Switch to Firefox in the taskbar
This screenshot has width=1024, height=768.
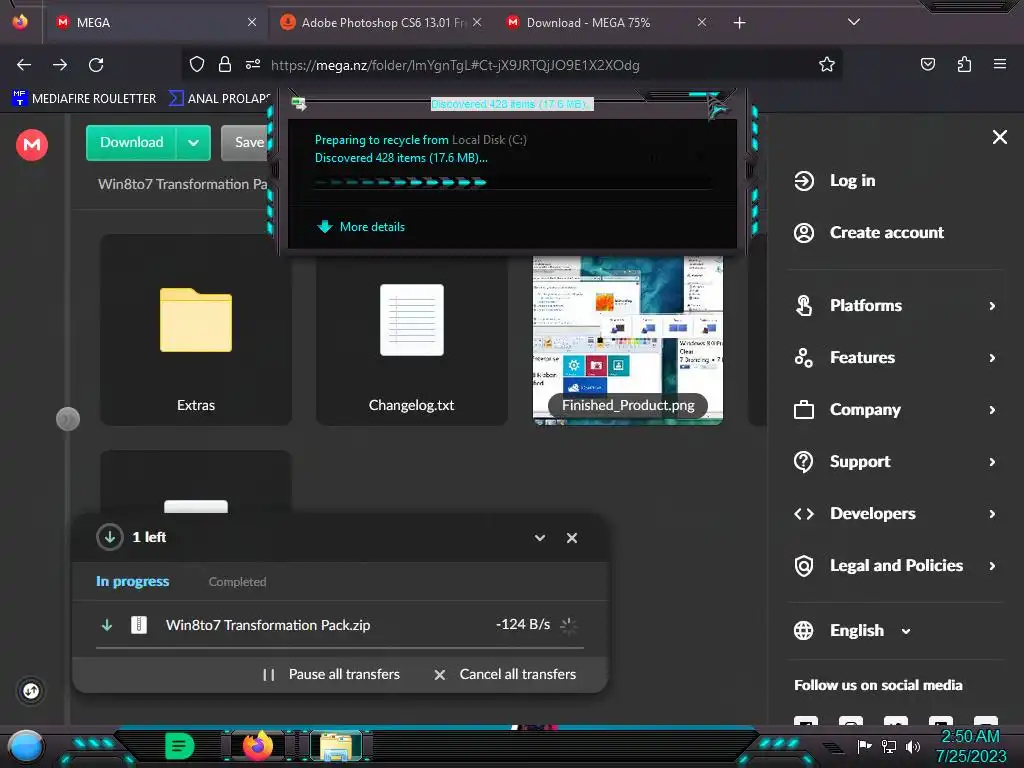tap(257, 746)
